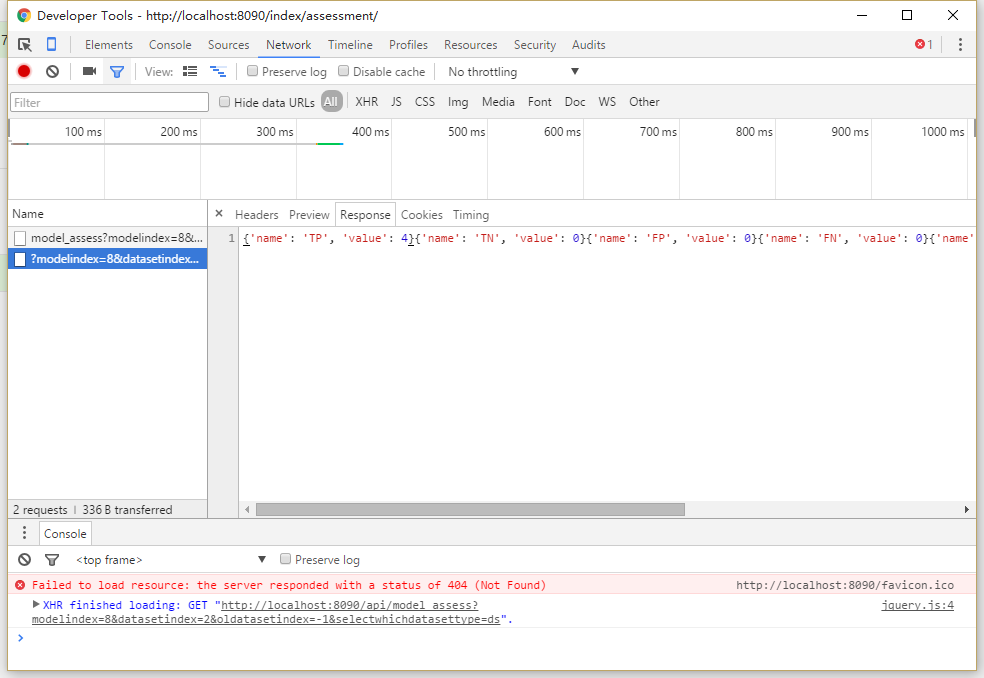Screen dimensions: 984x678
Task: Open the Elements panel tab
Action: (x=109, y=45)
